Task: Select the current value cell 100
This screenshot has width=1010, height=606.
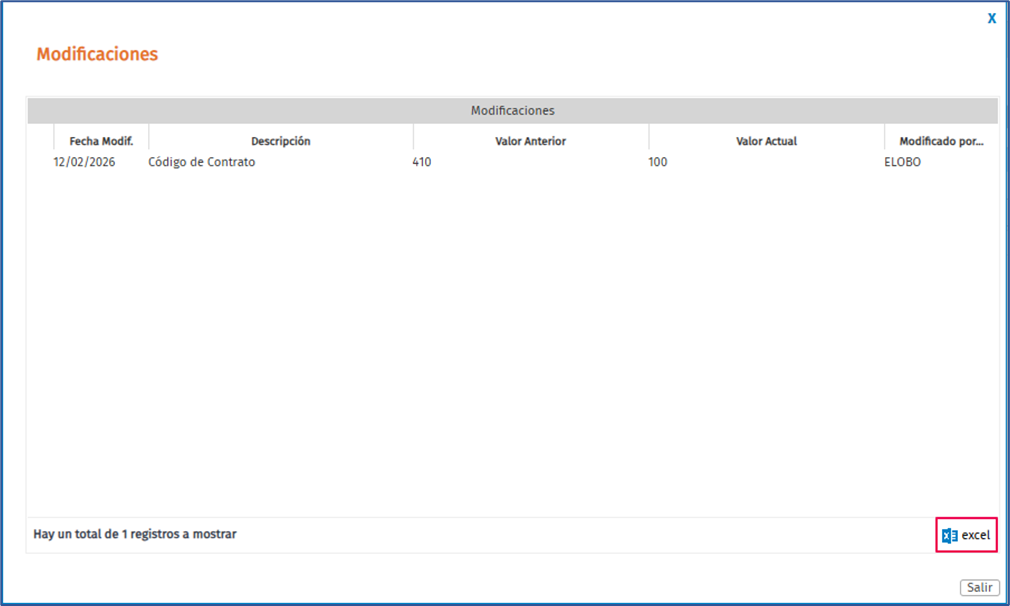Action: 658,162
